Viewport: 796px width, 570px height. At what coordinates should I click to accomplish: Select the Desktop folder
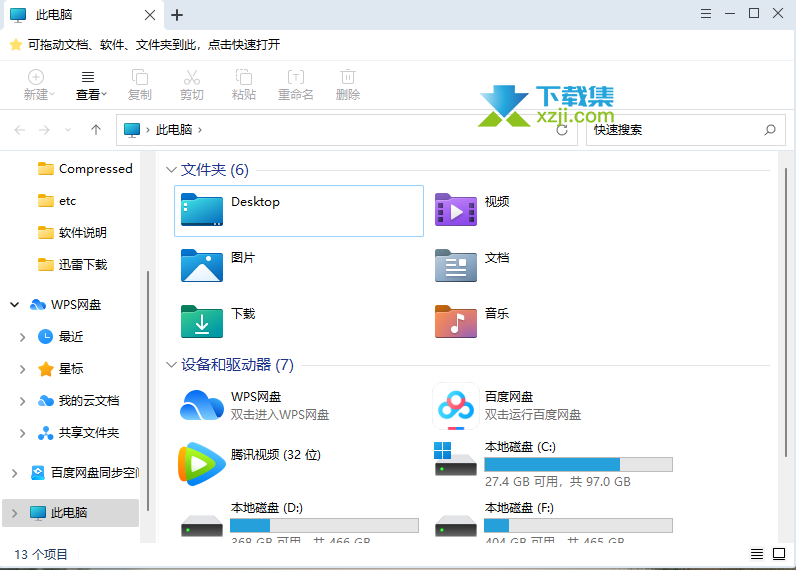(x=299, y=211)
